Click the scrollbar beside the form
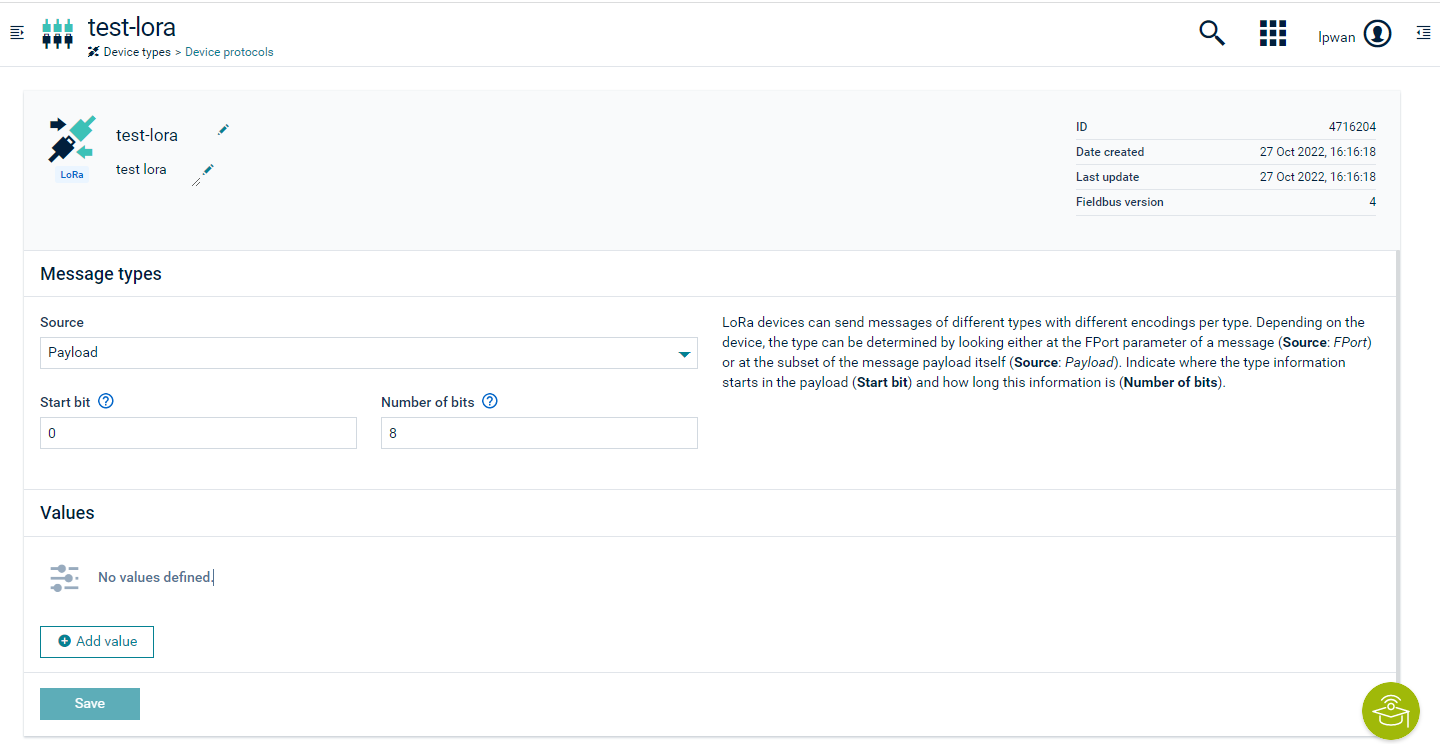This screenshot has width=1440, height=744. [1398, 465]
